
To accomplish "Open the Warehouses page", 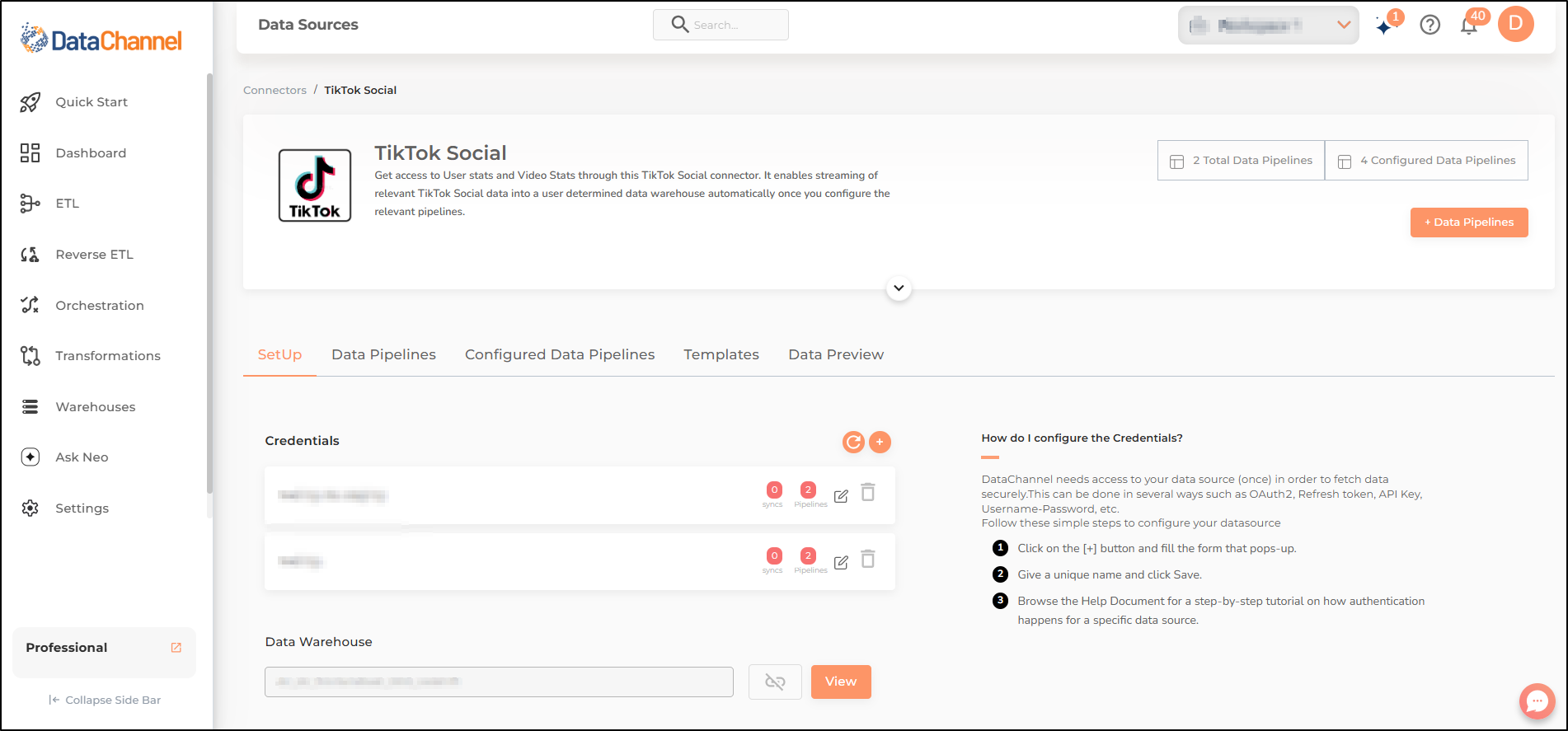I will click(x=96, y=407).
